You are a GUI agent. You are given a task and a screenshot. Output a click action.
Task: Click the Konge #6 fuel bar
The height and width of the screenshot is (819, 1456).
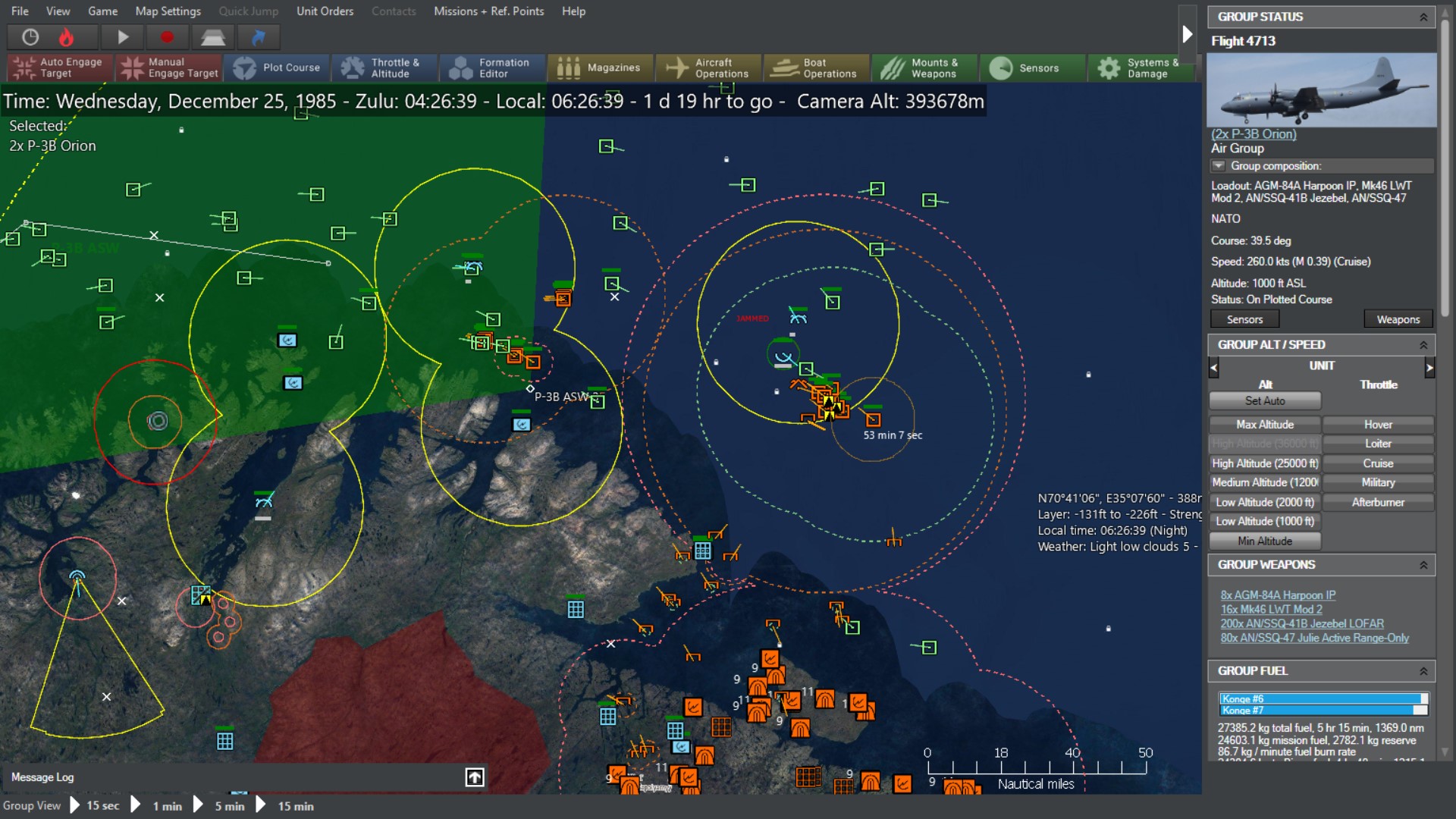point(1323,698)
